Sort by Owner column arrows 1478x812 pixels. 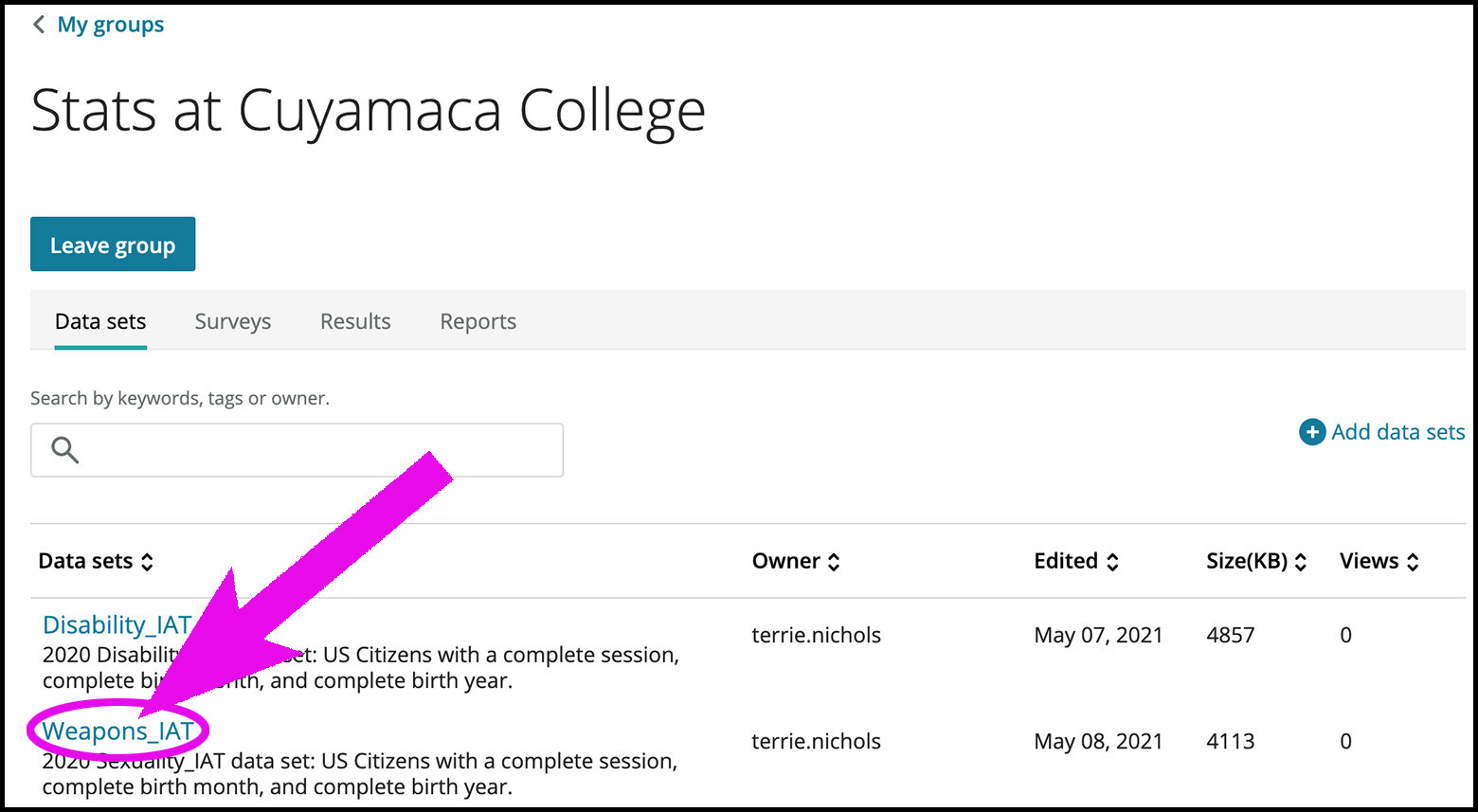[x=834, y=562]
